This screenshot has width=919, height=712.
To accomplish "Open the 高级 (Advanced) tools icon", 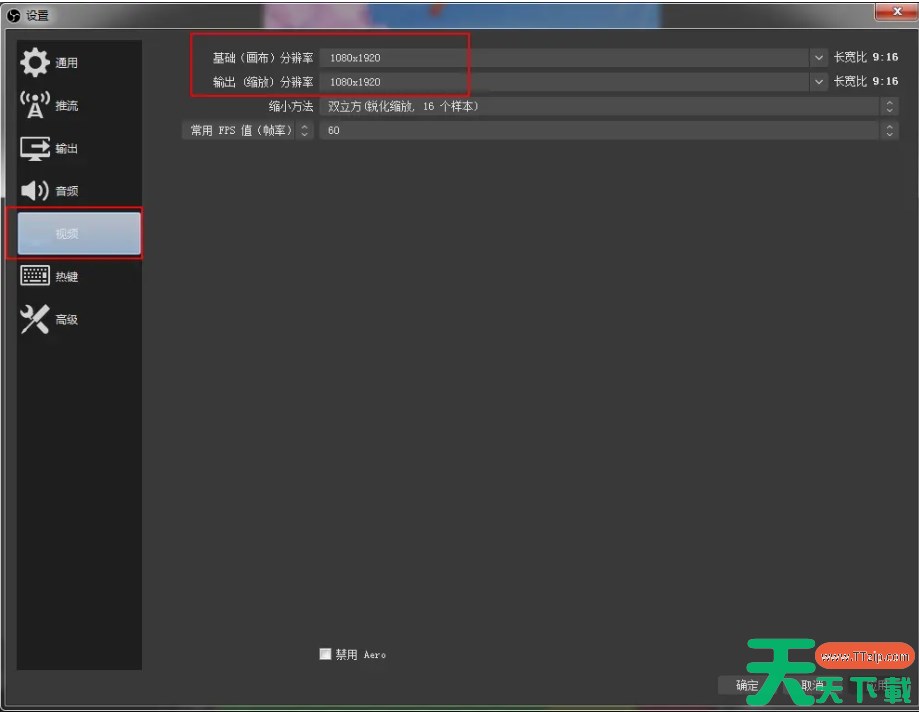I will click(35, 319).
